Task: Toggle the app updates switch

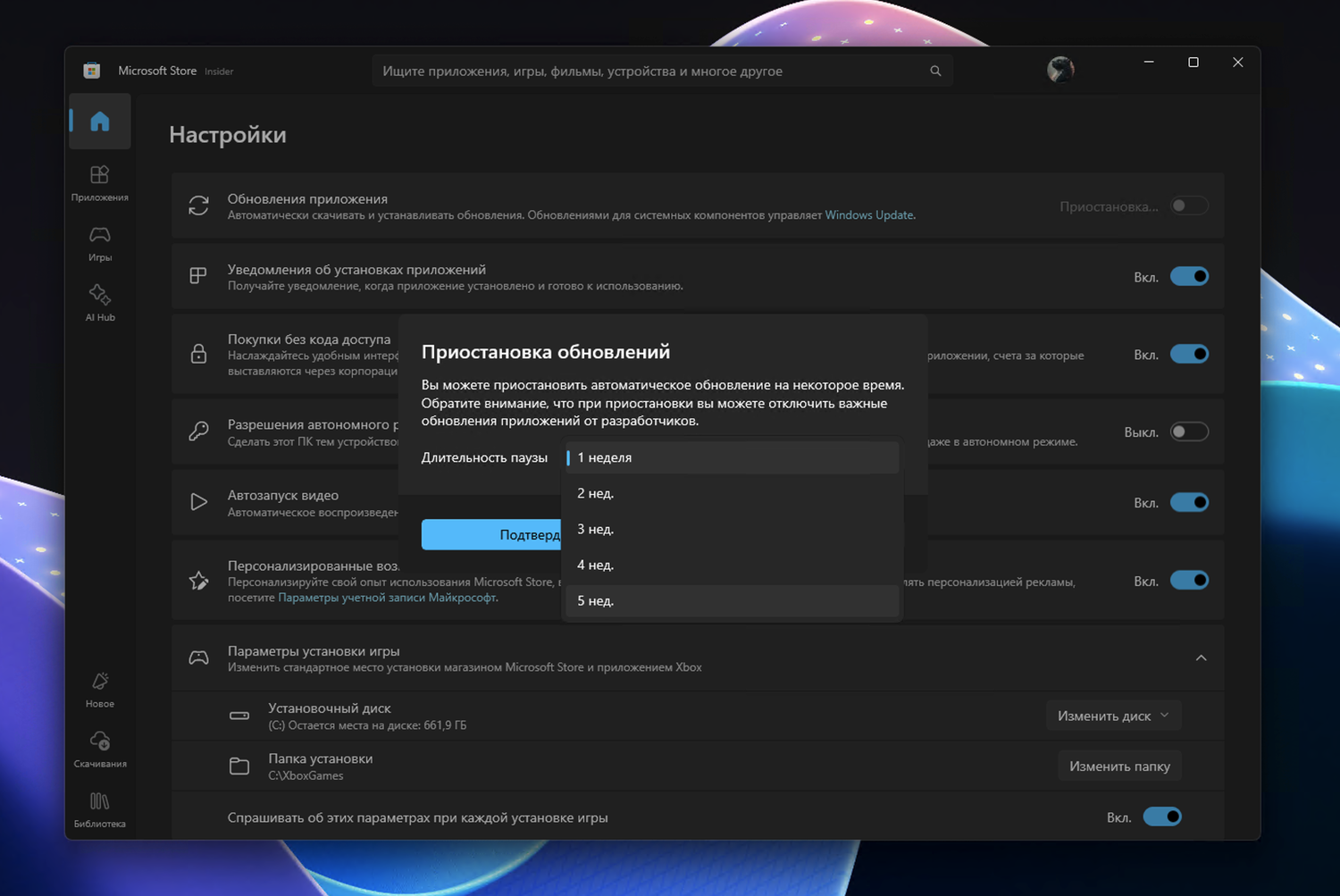Action: pyautogui.click(x=1189, y=205)
